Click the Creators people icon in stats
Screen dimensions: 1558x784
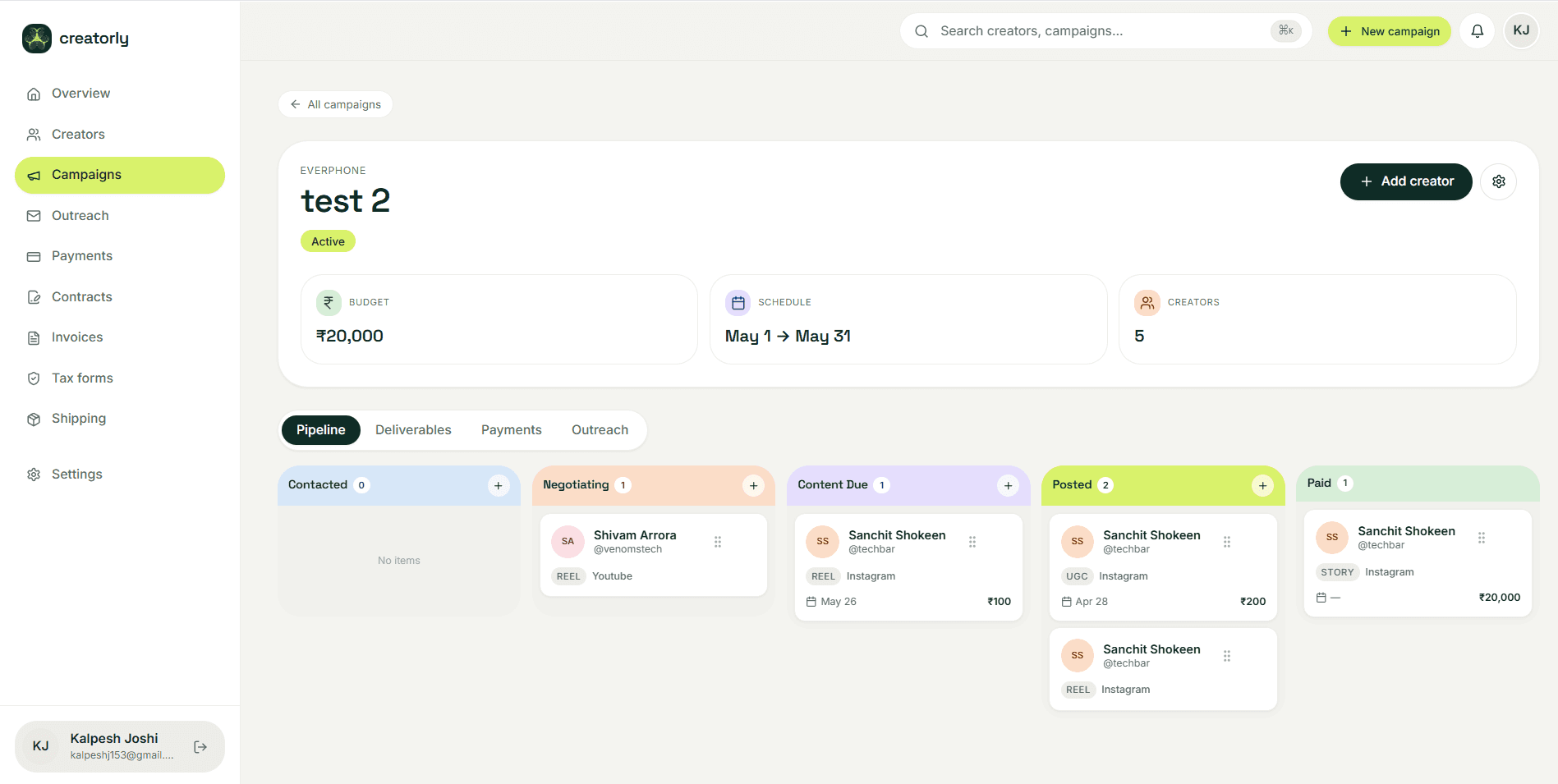click(x=1147, y=303)
